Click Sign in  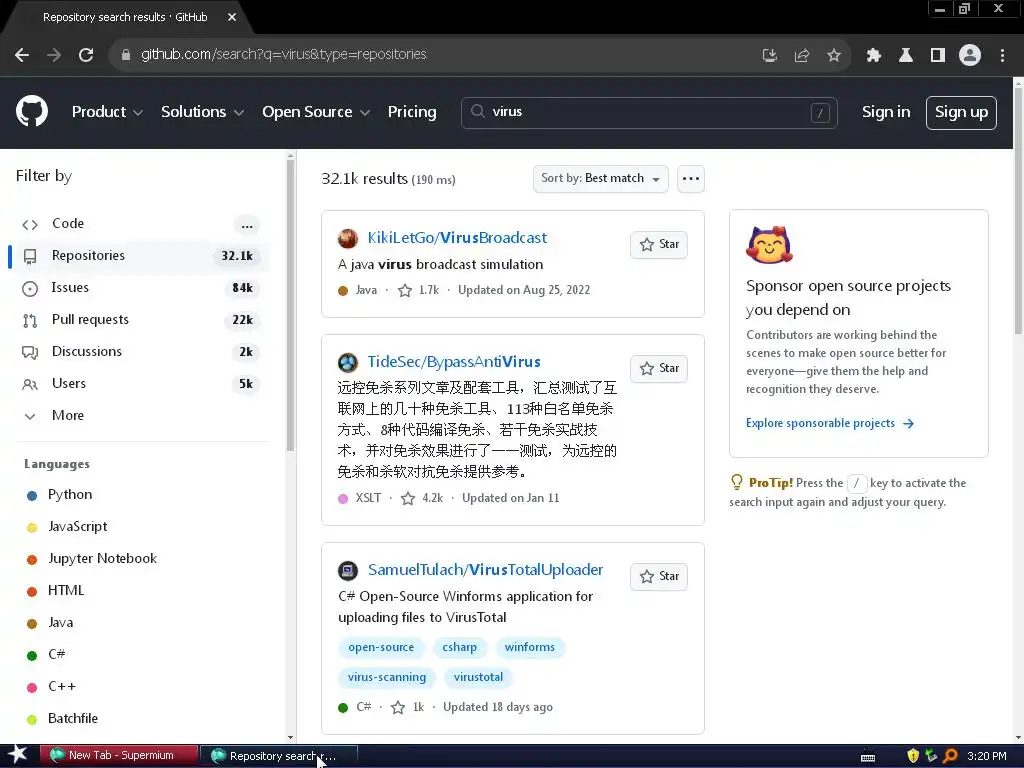coord(886,112)
